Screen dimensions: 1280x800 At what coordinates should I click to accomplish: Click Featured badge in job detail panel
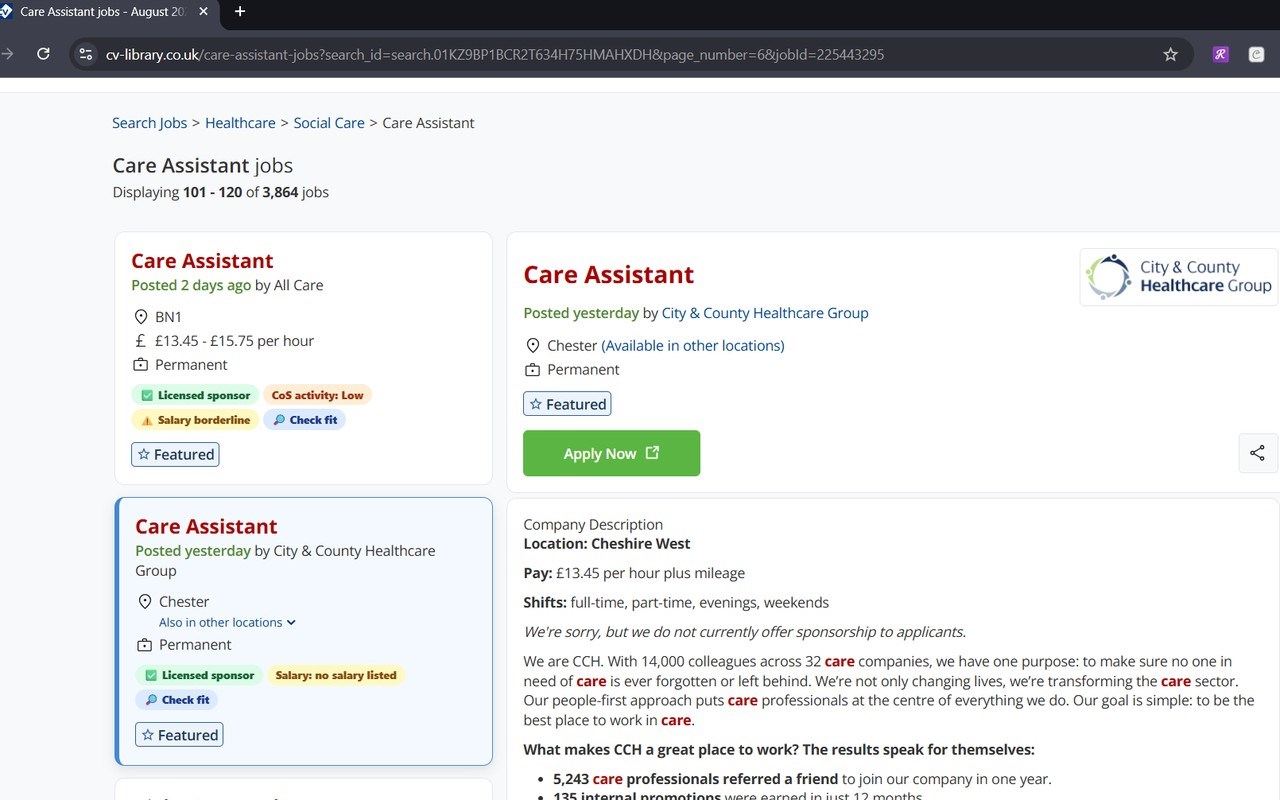pos(567,404)
